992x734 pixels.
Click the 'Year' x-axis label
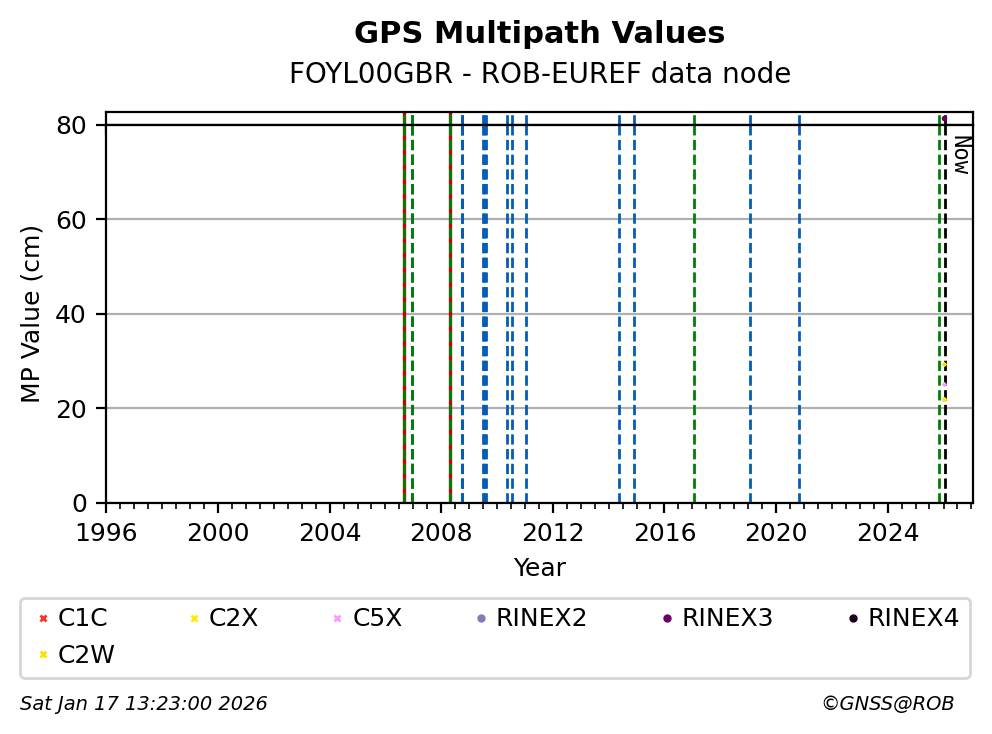tap(539, 568)
